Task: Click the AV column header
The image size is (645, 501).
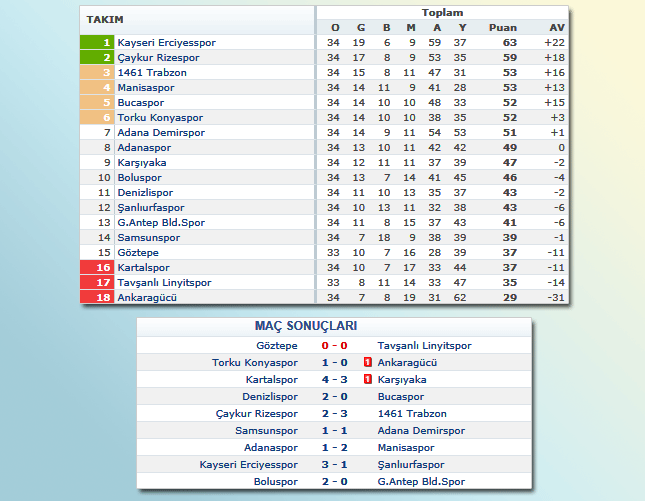Action: (x=555, y=27)
